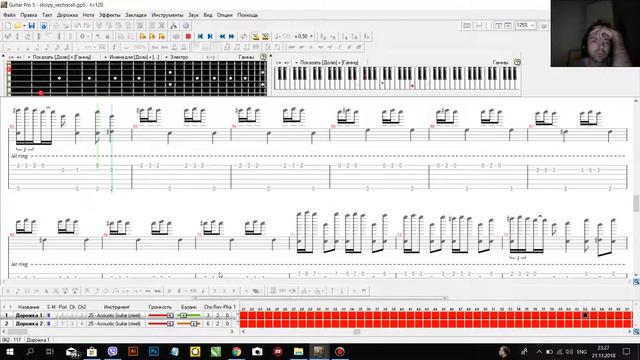Viewport: 640px width, 360px height.
Task: Adjust Баланс slider of Дорожка 1
Action: pyautogui.click(x=189, y=316)
